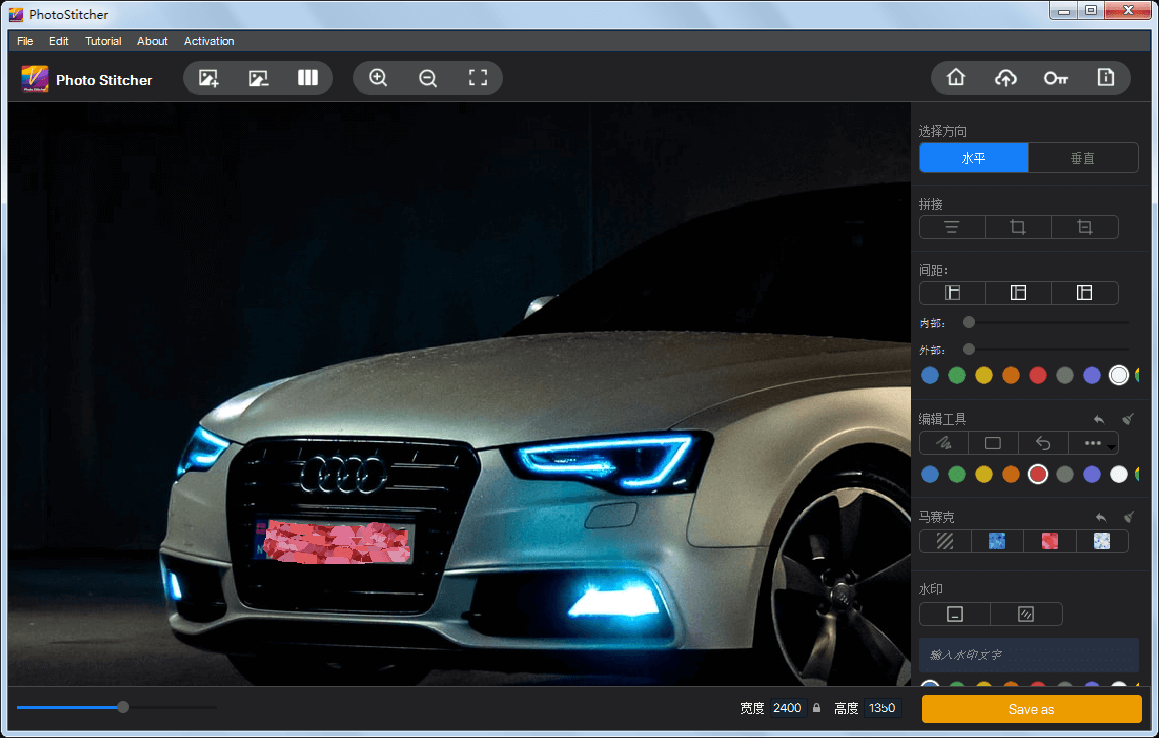Zoom in with the magnifier plus icon
The image size is (1159, 738).
pos(378,78)
